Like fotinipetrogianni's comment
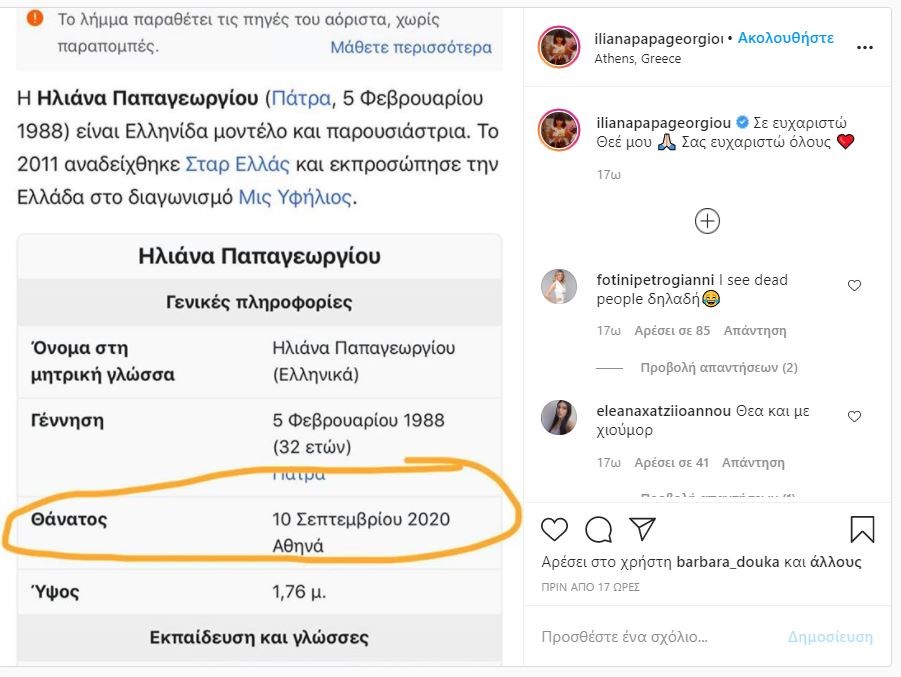This screenshot has width=901, height=677. pos(854,286)
